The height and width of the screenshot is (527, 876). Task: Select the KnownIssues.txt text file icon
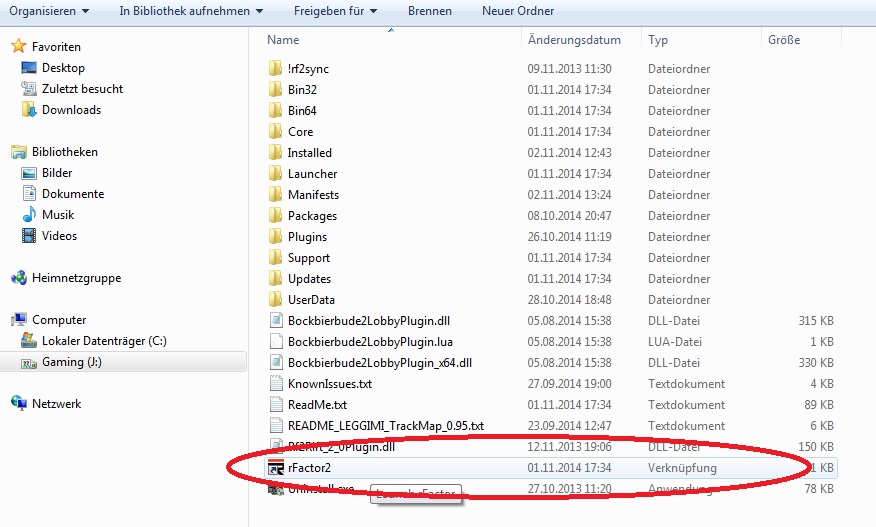[277, 383]
